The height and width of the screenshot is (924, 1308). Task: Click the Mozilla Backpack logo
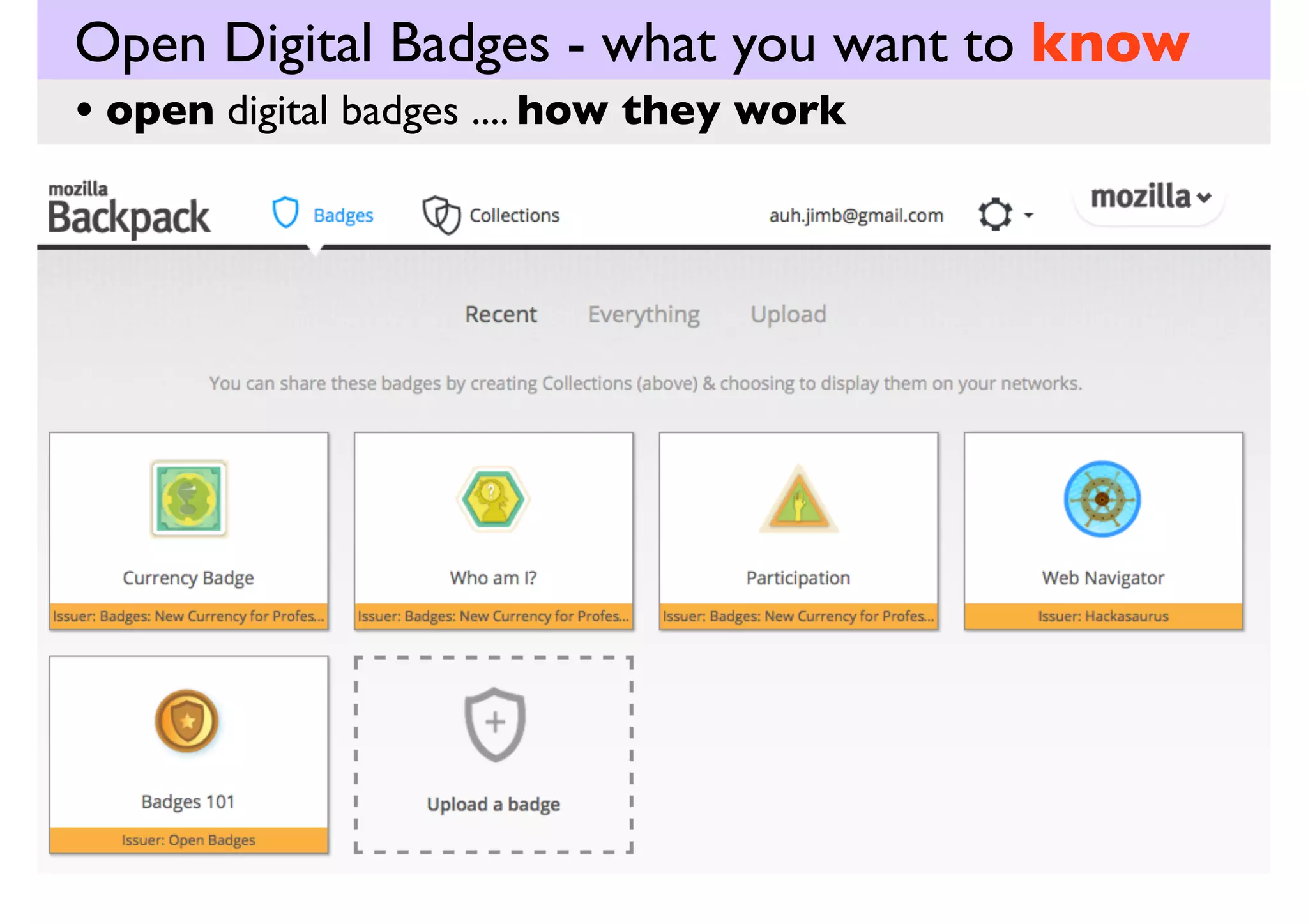point(129,209)
